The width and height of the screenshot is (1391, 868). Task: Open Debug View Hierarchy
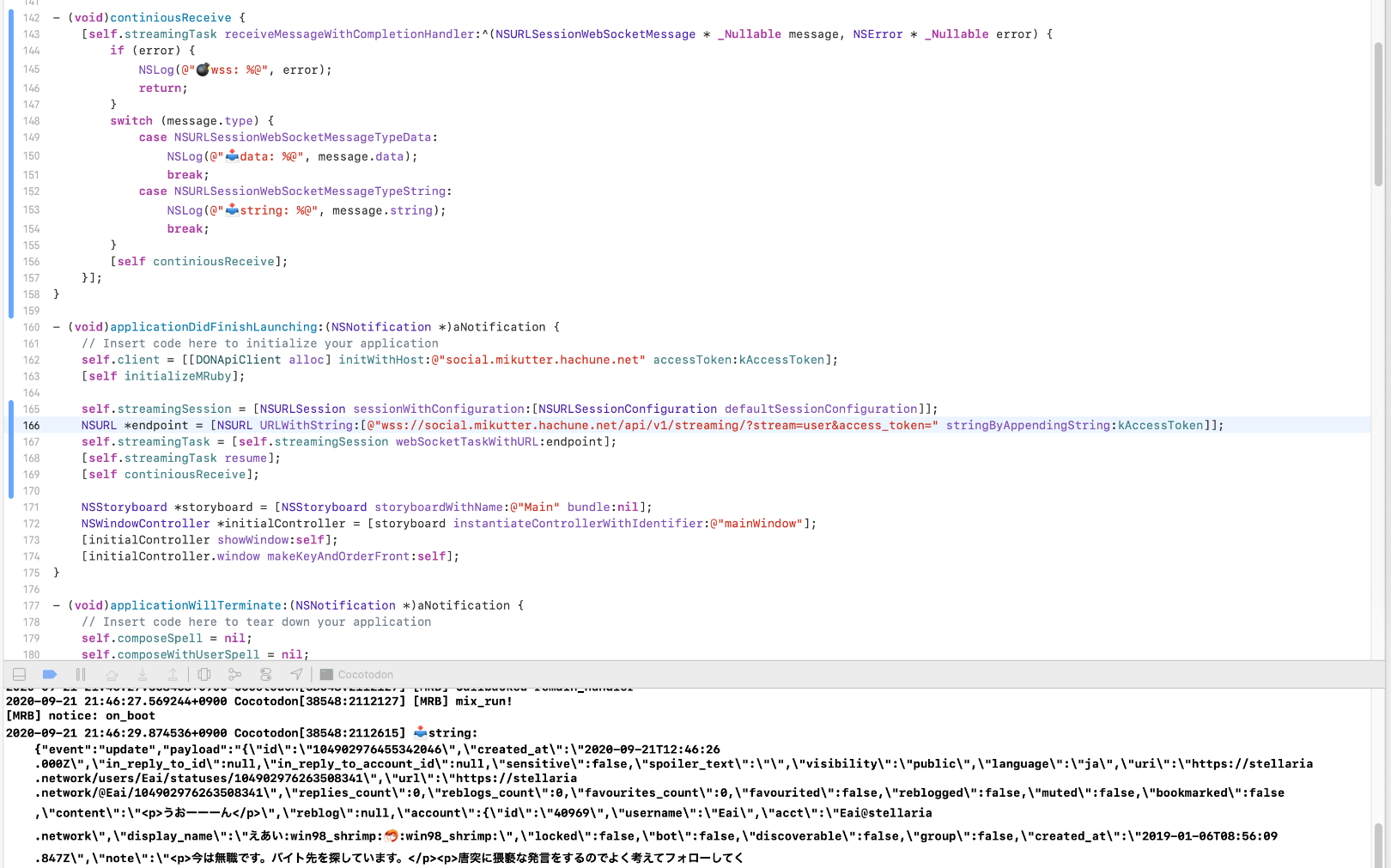tap(204, 675)
